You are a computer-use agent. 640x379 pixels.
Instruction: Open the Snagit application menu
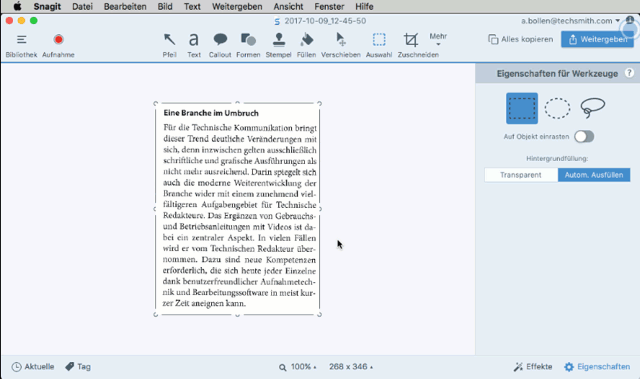47,7
